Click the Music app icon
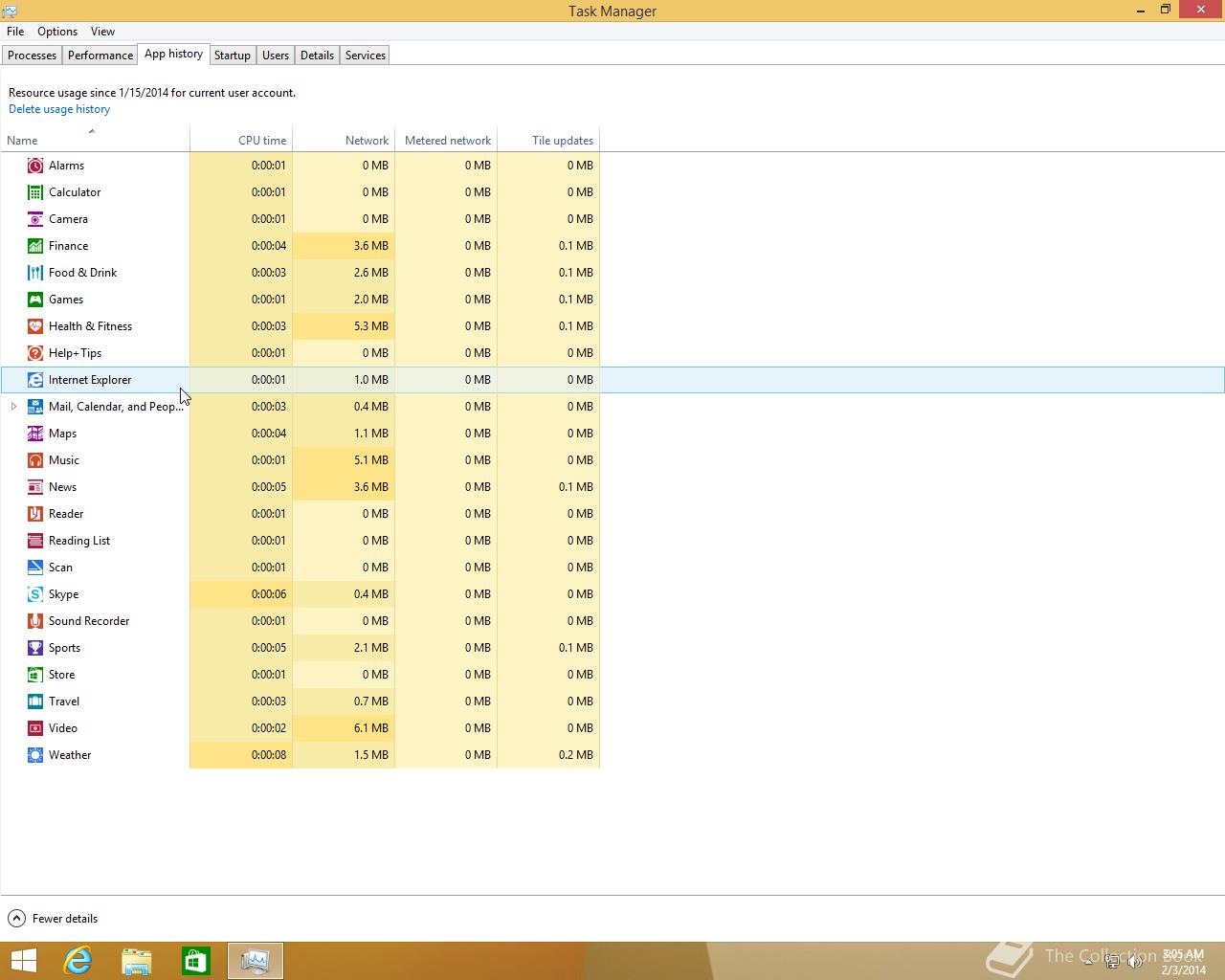This screenshot has width=1225, height=980. (35, 460)
